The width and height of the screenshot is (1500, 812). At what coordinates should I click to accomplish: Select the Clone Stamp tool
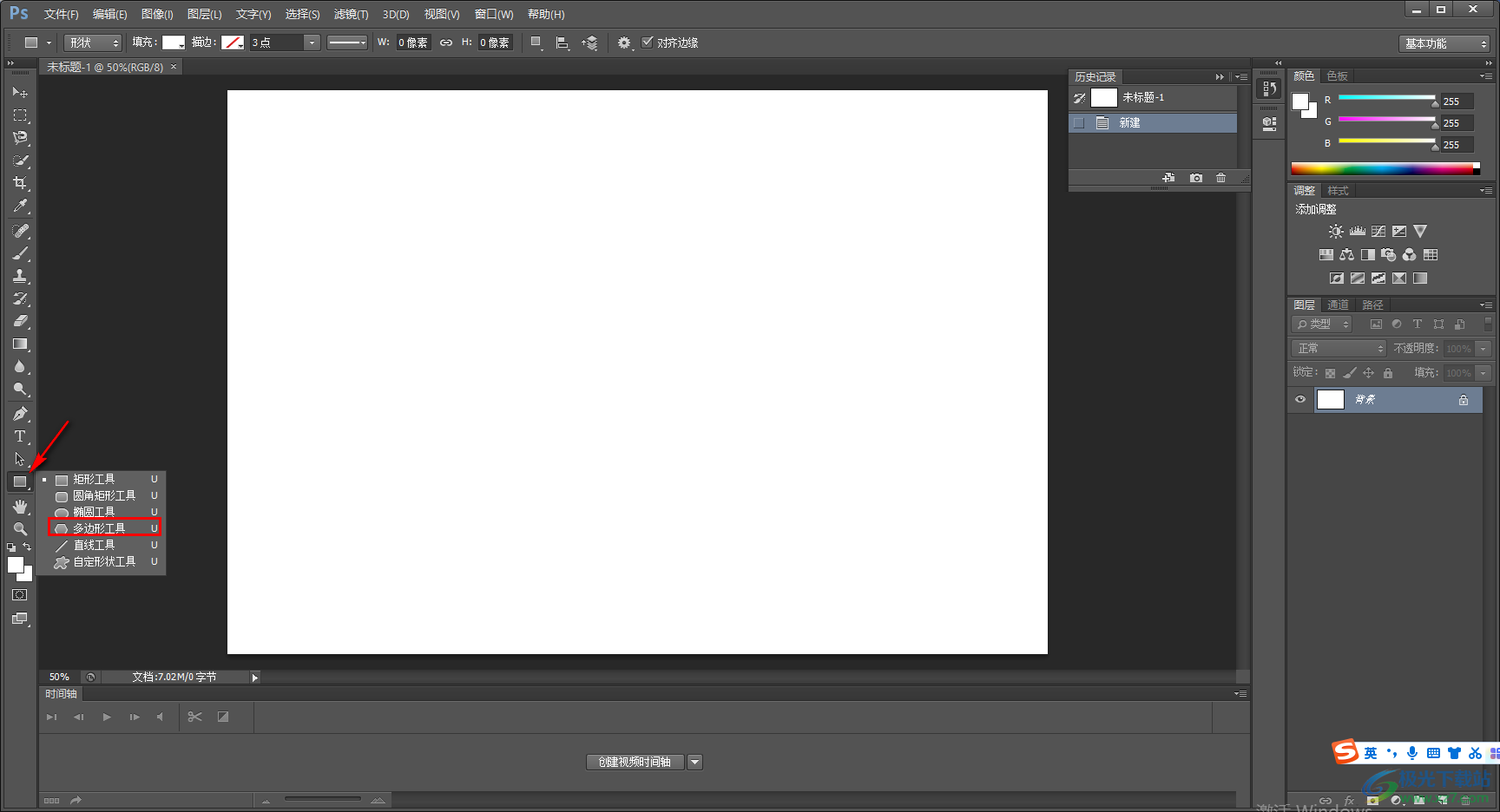[19, 276]
